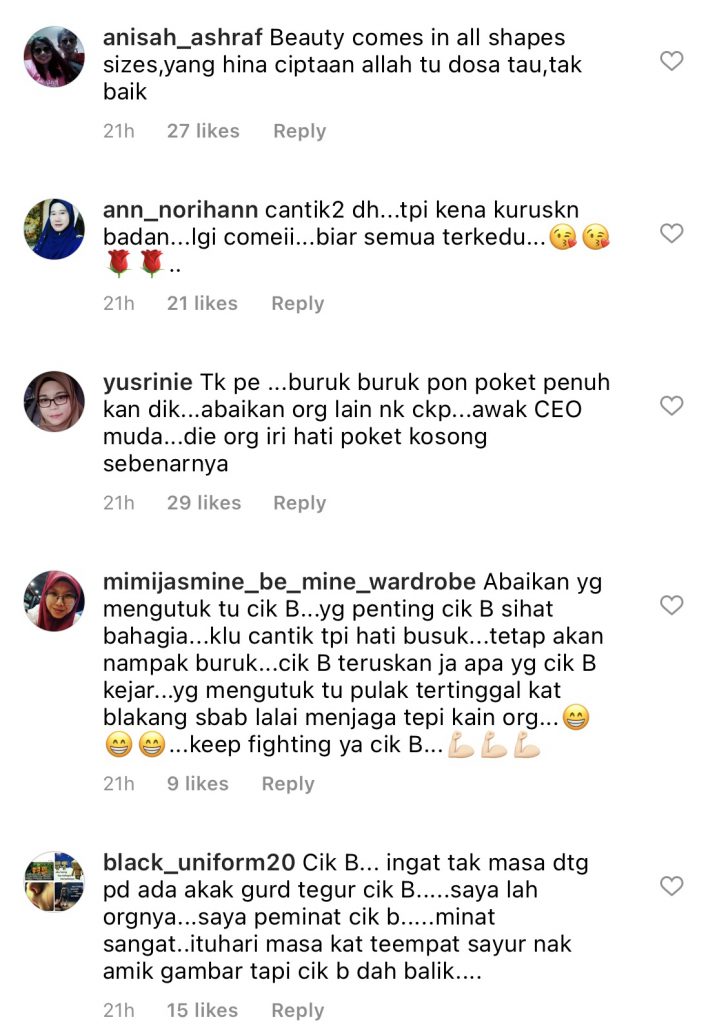Open ann_norihann's profile avatar
Viewport: 726px width, 1024px height.
coord(54,229)
